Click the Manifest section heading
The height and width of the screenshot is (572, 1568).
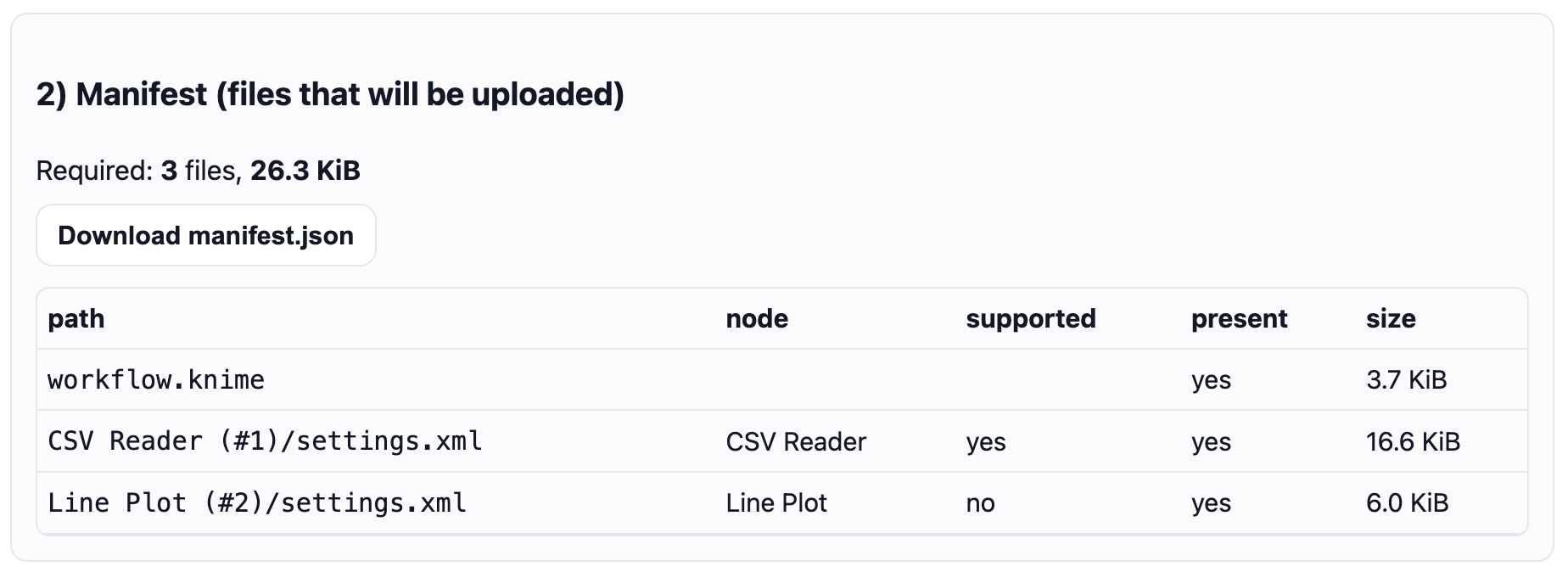[x=330, y=94]
